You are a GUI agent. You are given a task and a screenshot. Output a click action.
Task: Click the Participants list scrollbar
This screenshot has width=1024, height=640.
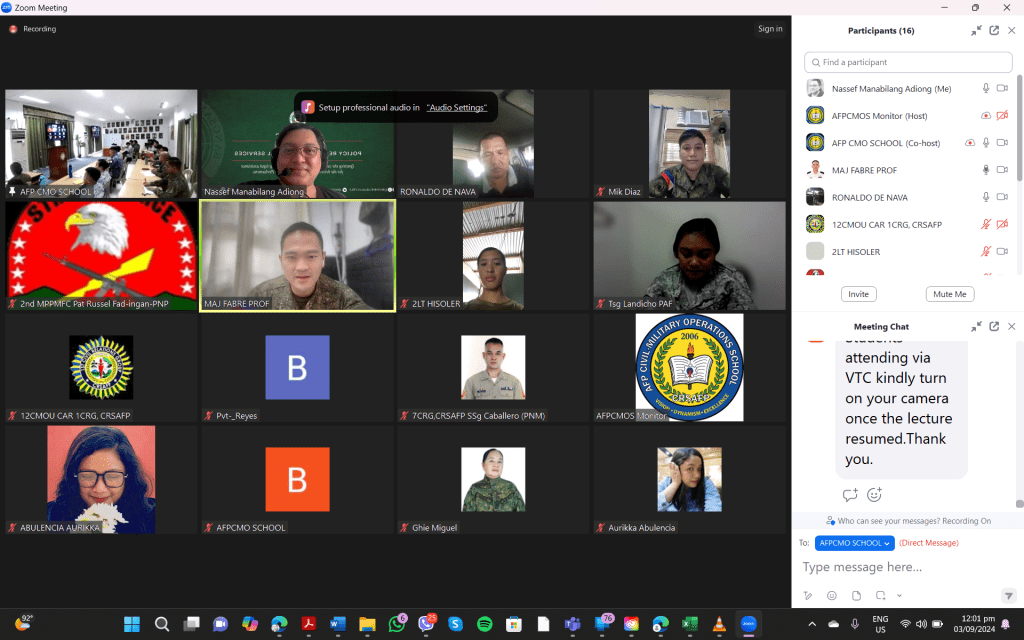[1019, 130]
